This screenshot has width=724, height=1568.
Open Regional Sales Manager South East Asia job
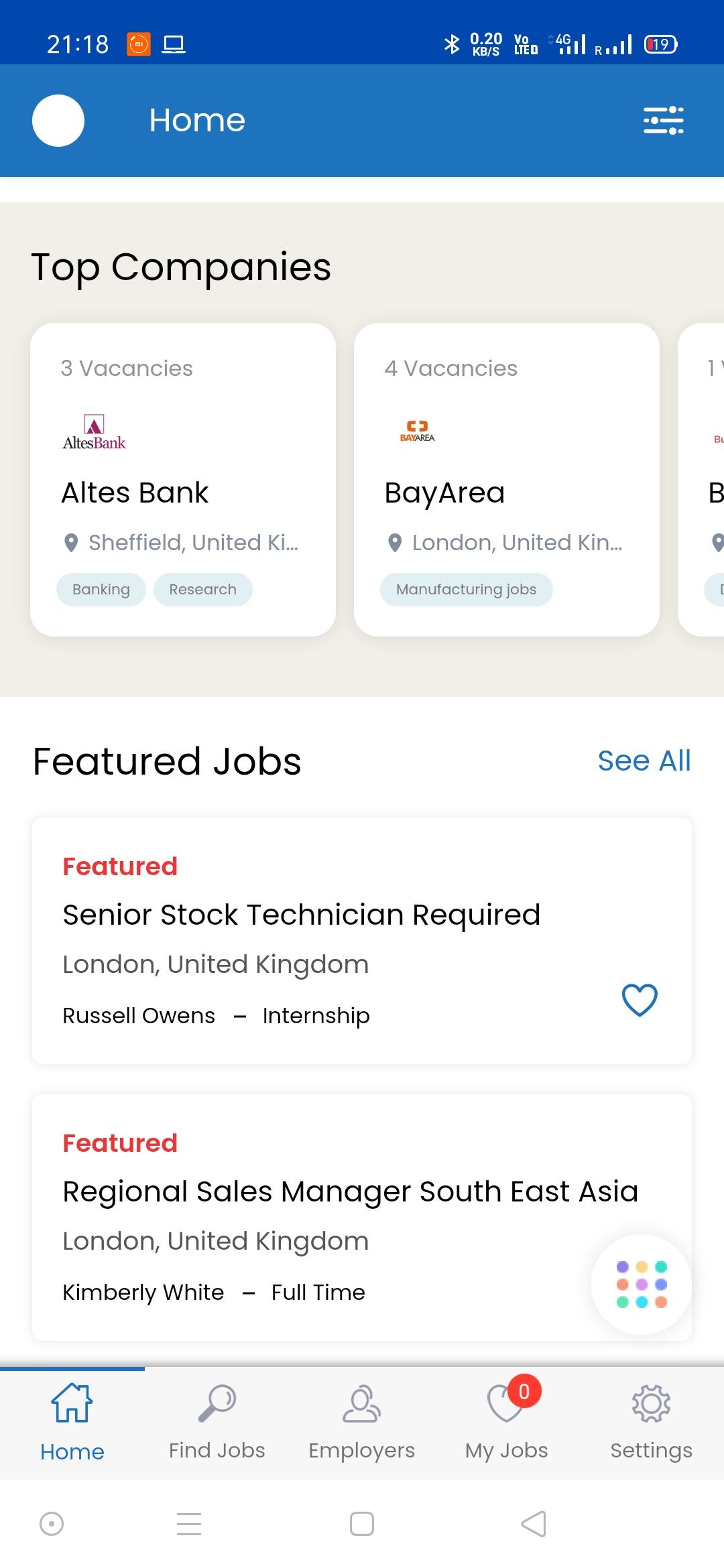362,1218
